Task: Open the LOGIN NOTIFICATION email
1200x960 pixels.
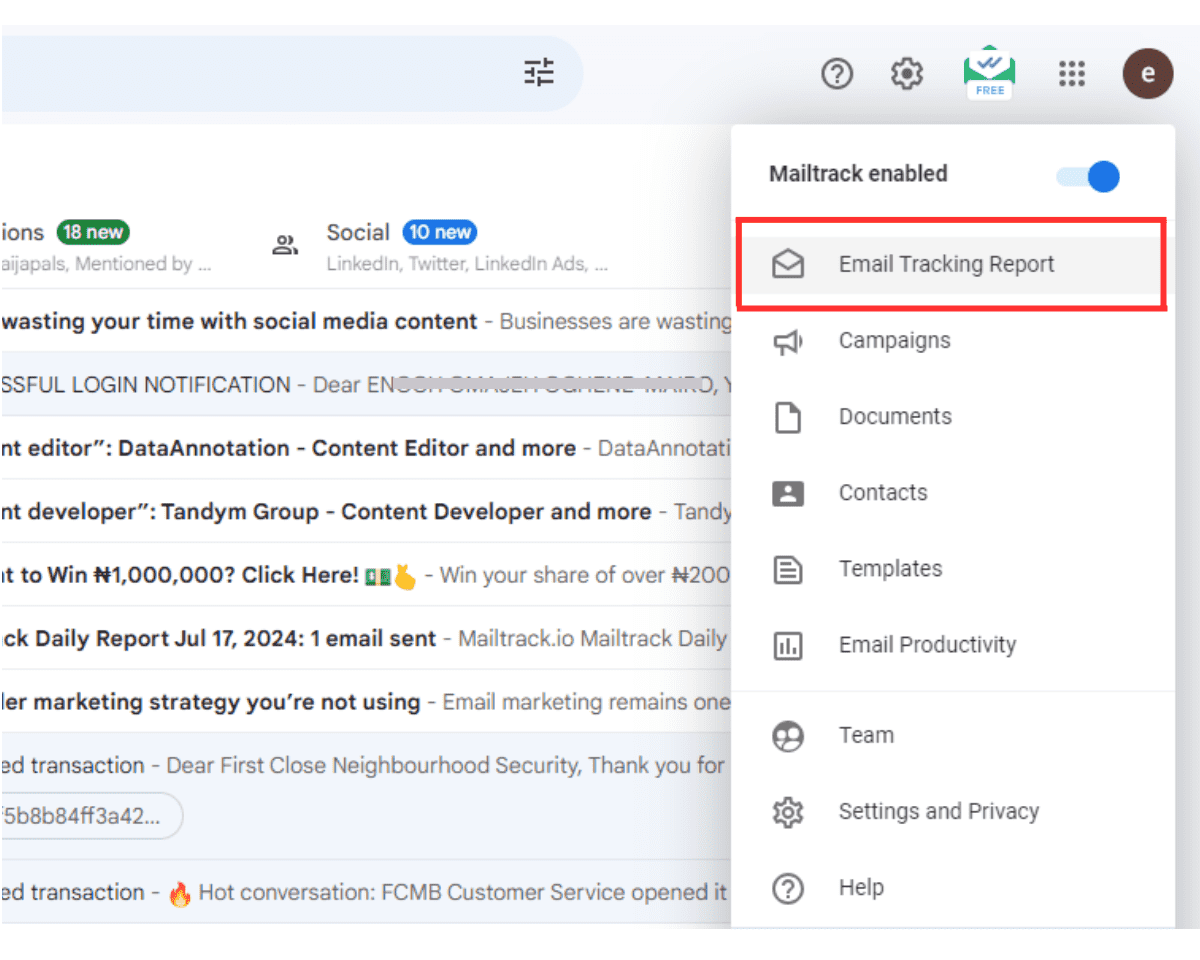Action: click(366, 385)
